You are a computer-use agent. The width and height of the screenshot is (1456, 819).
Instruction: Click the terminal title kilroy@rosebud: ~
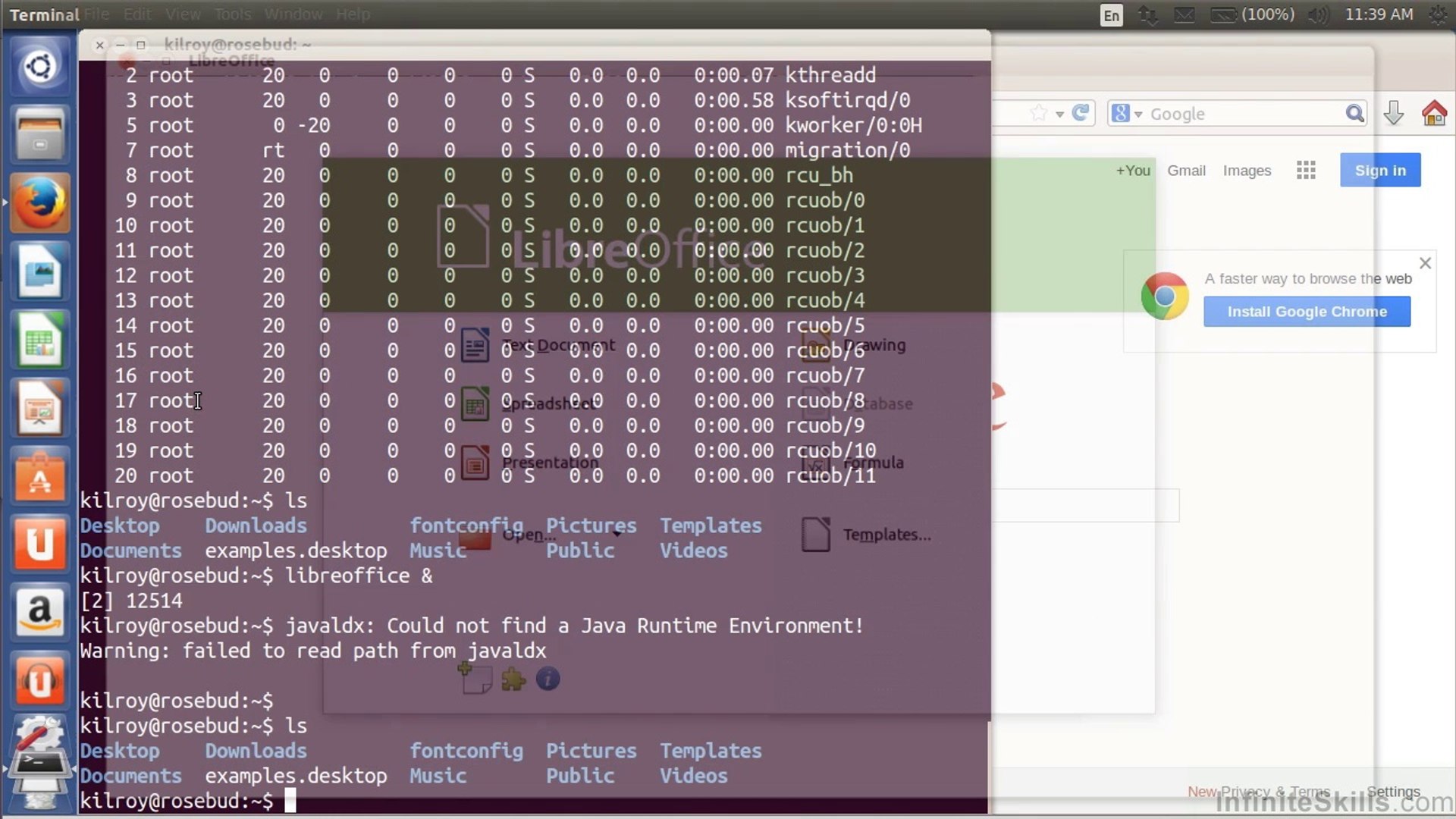click(237, 45)
